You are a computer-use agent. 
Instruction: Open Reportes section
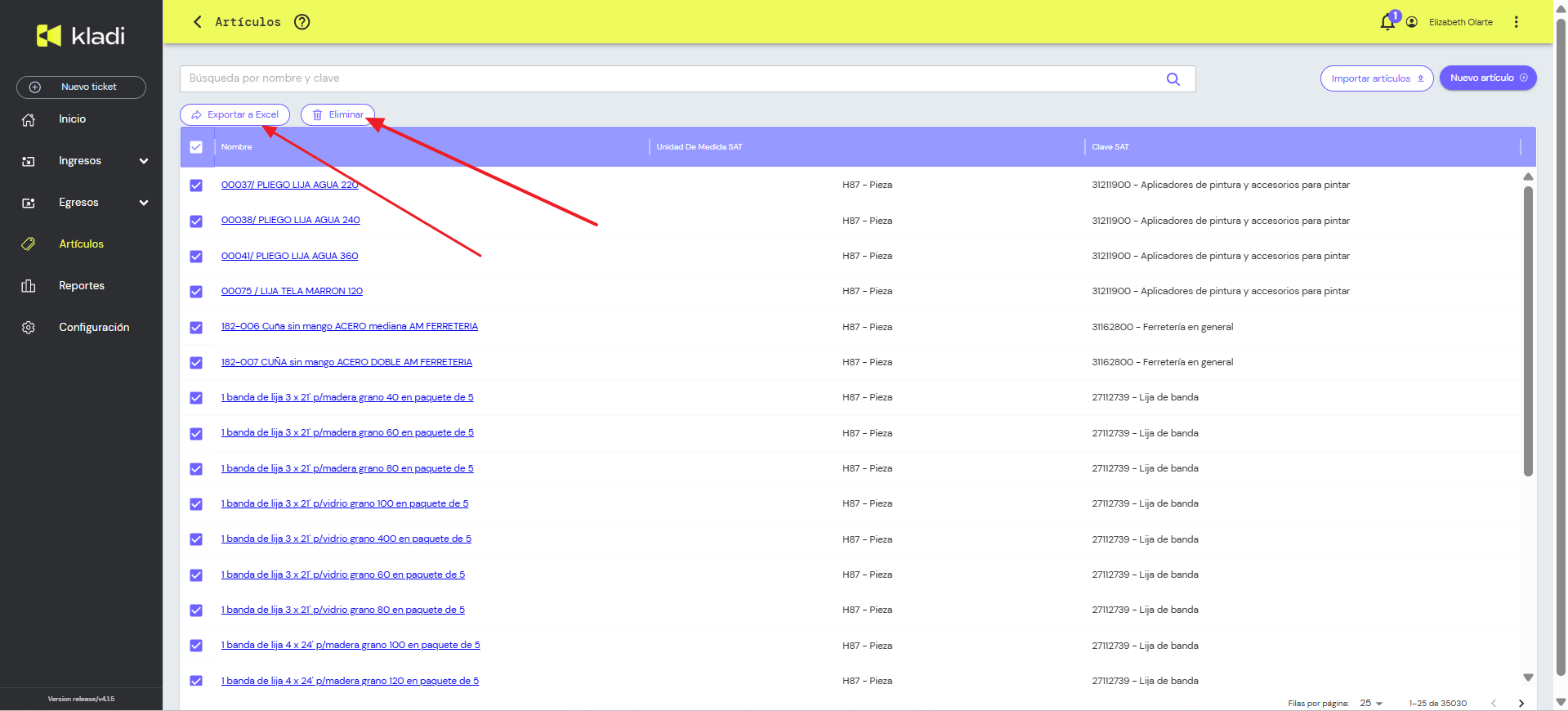coord(82,285)
